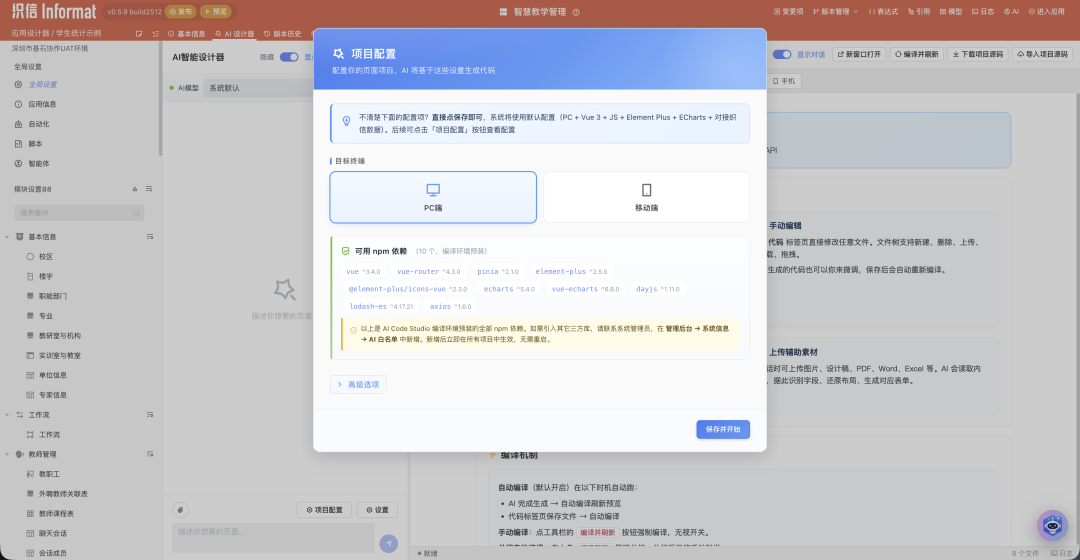This screenshot has height=560, width=1080.
Task: Collapse the 工作流 module group
Action: [x=8, y=415]
